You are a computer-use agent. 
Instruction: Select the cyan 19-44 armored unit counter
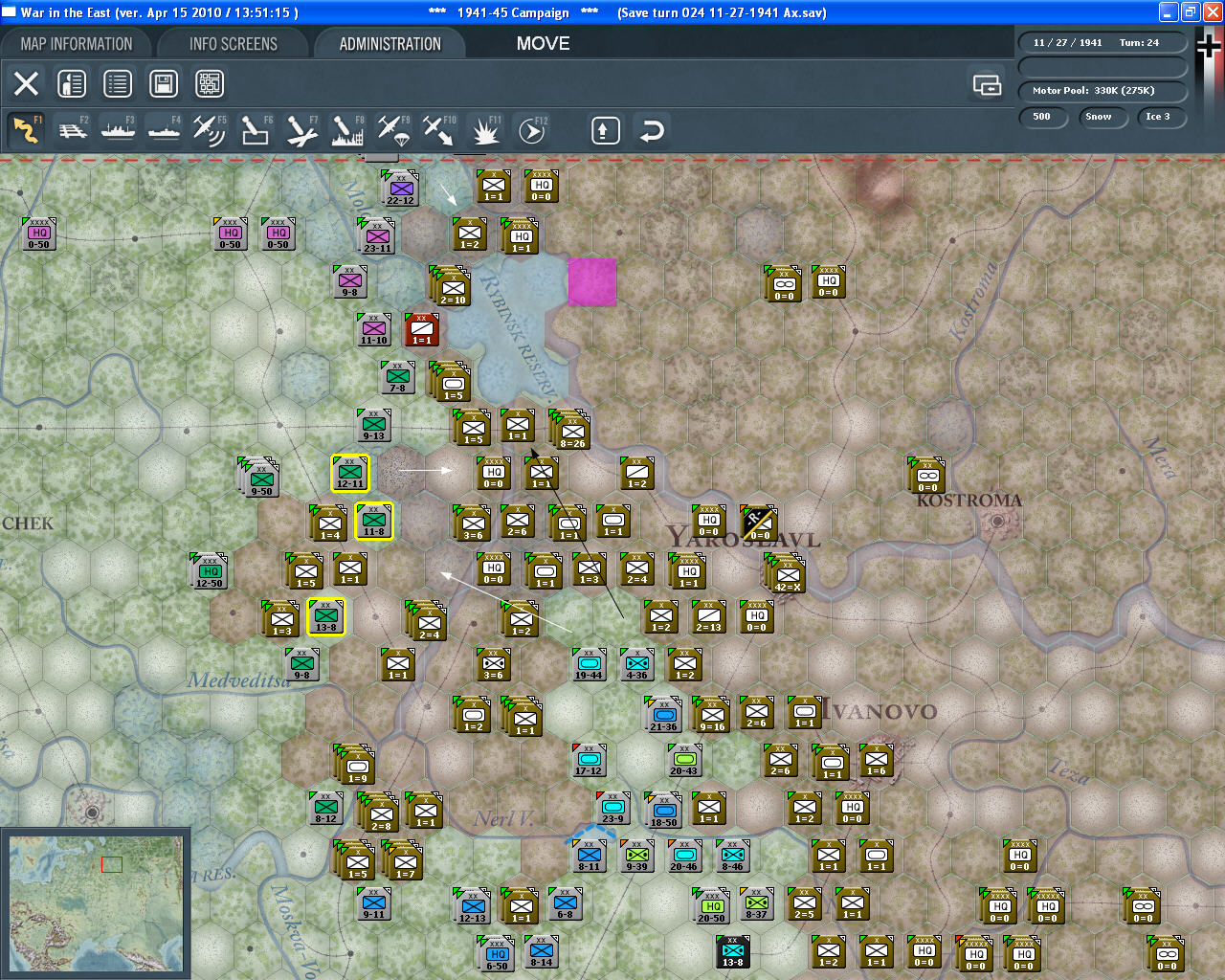click(x=589, y=664)
